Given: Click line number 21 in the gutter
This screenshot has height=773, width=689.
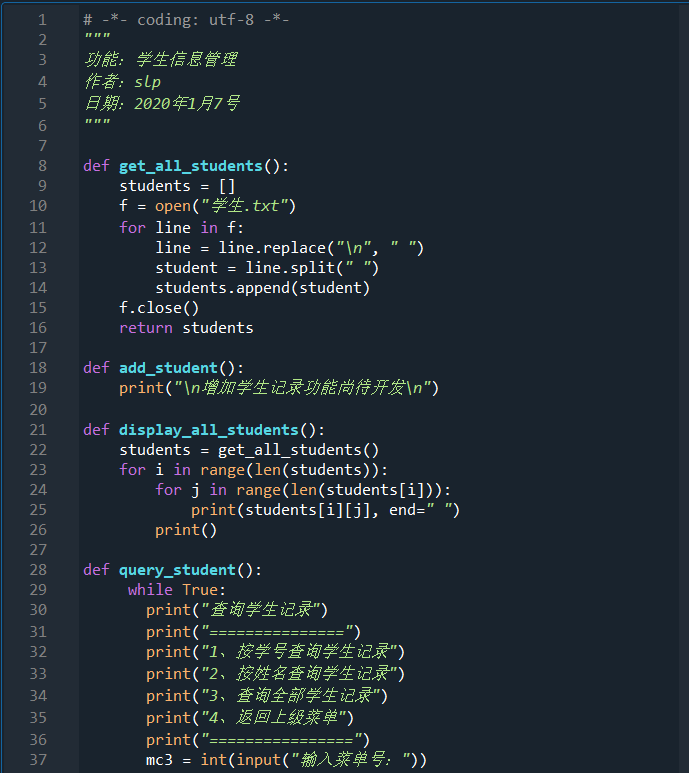Looking at the screenshot, I should pyautogui.click(x=38, y=430).
